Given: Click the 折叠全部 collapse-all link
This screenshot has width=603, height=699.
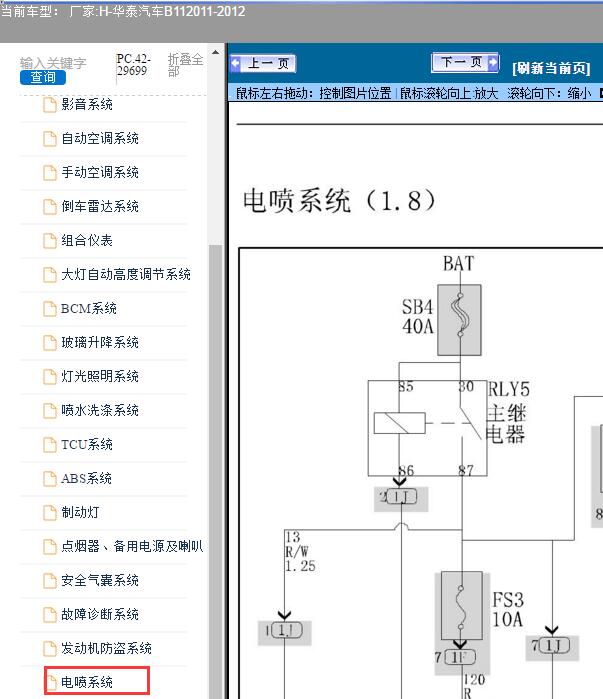Looking at the screenshot, I should pyautogui.click(x=185, y=65).
